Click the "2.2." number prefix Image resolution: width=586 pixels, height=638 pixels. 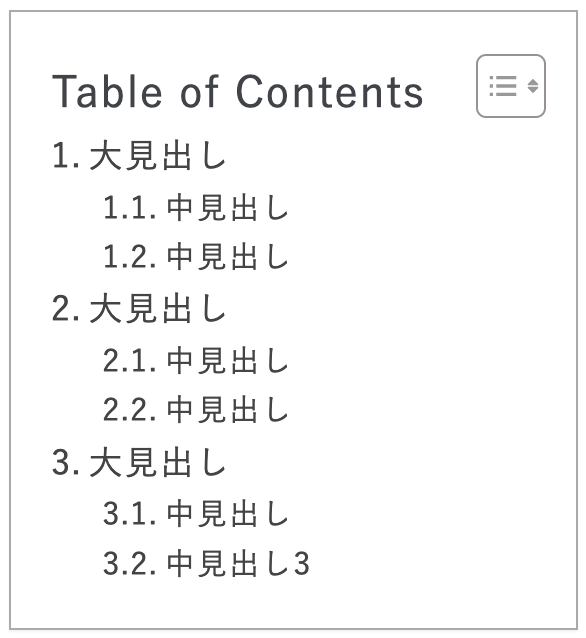pos(130,410)
